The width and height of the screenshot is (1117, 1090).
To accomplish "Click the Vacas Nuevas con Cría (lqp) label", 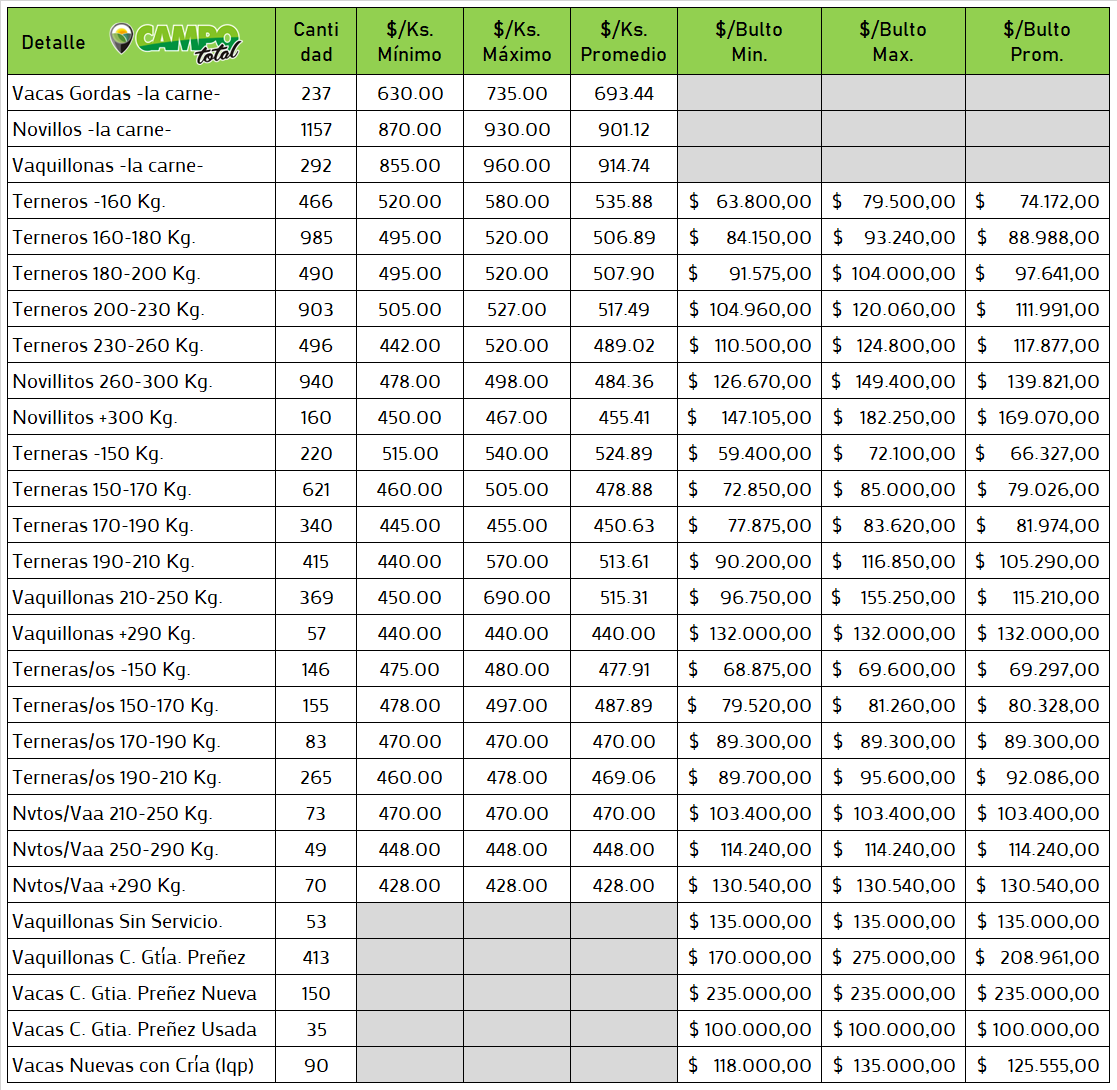I will point(133,1066).
